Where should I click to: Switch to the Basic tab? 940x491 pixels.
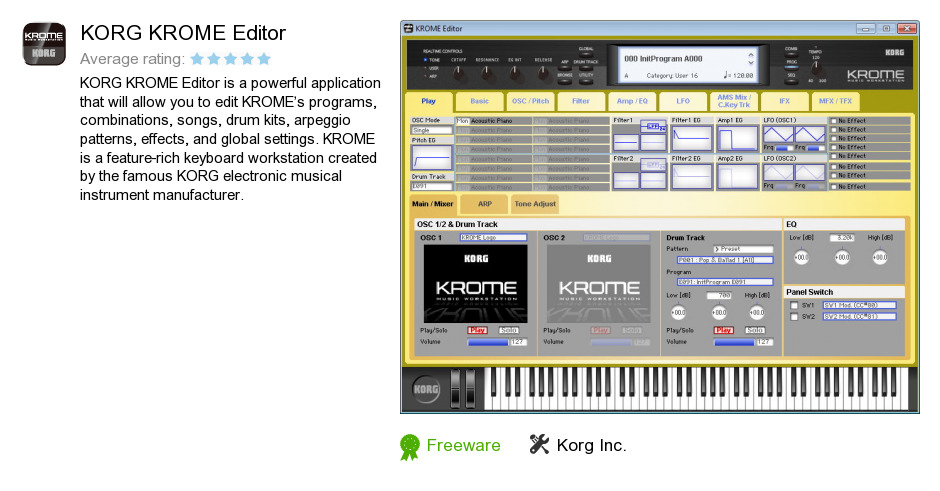[x=479, y=101]
